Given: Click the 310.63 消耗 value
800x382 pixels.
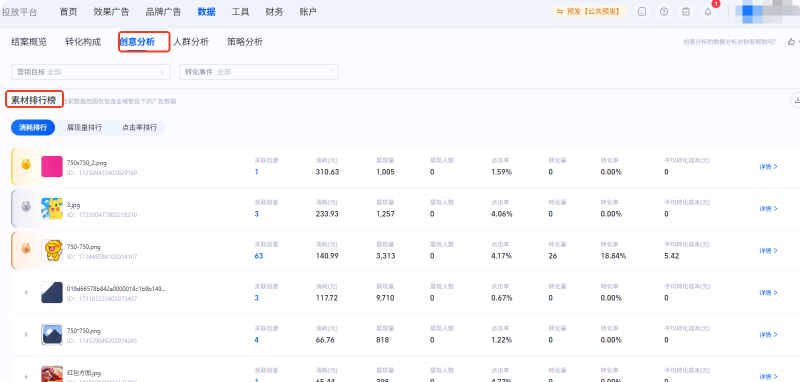Looking at the screenshot, I should coord(328,172).
